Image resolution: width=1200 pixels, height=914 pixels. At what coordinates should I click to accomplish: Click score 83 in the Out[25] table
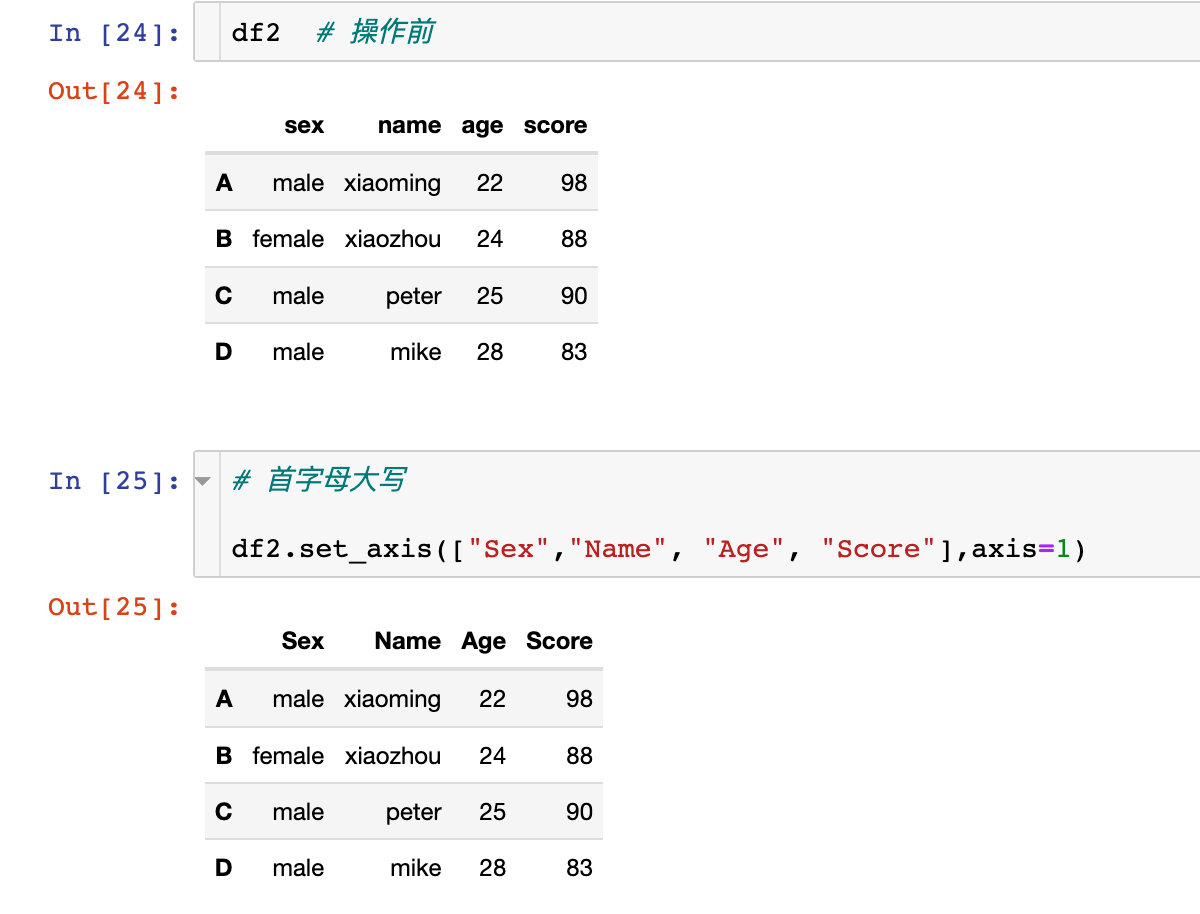(x=579, y=868)
